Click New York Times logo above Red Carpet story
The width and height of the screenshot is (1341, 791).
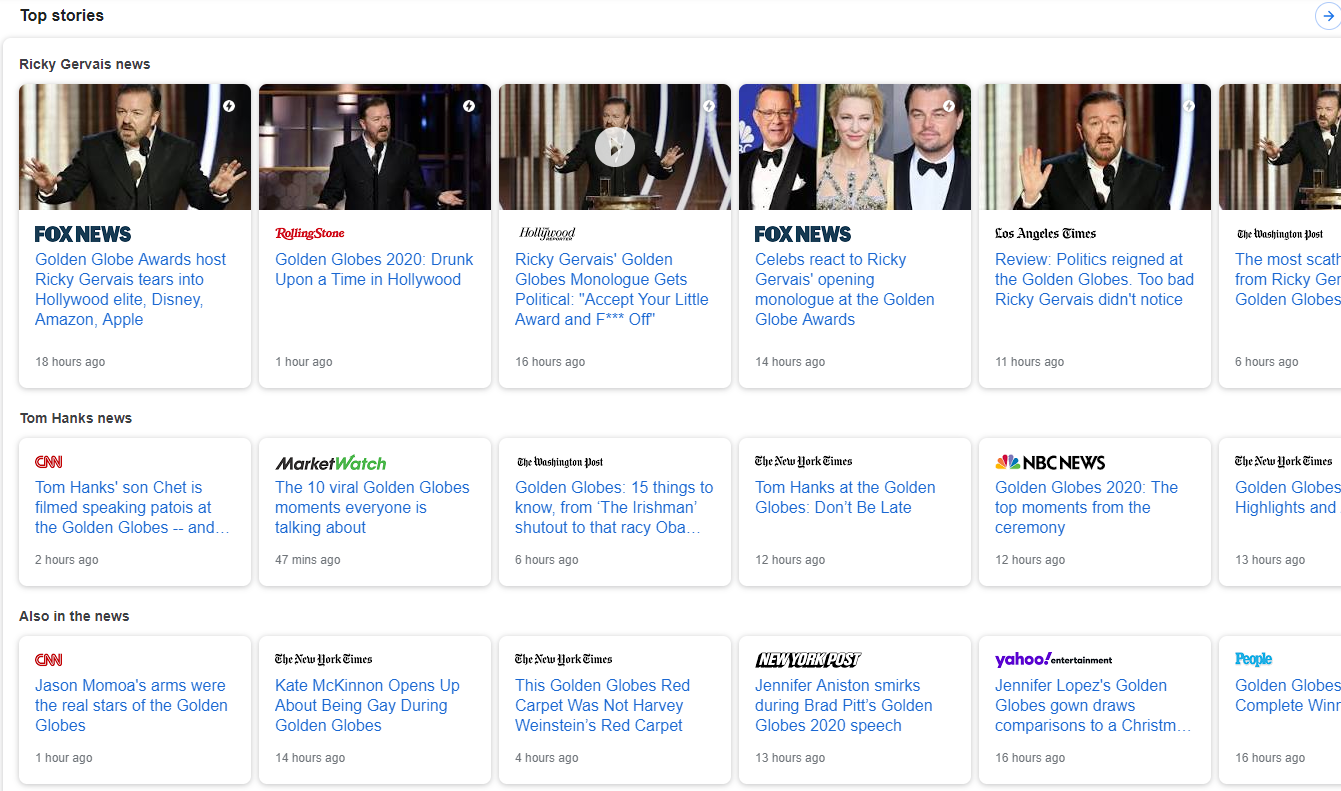(564, 659)
